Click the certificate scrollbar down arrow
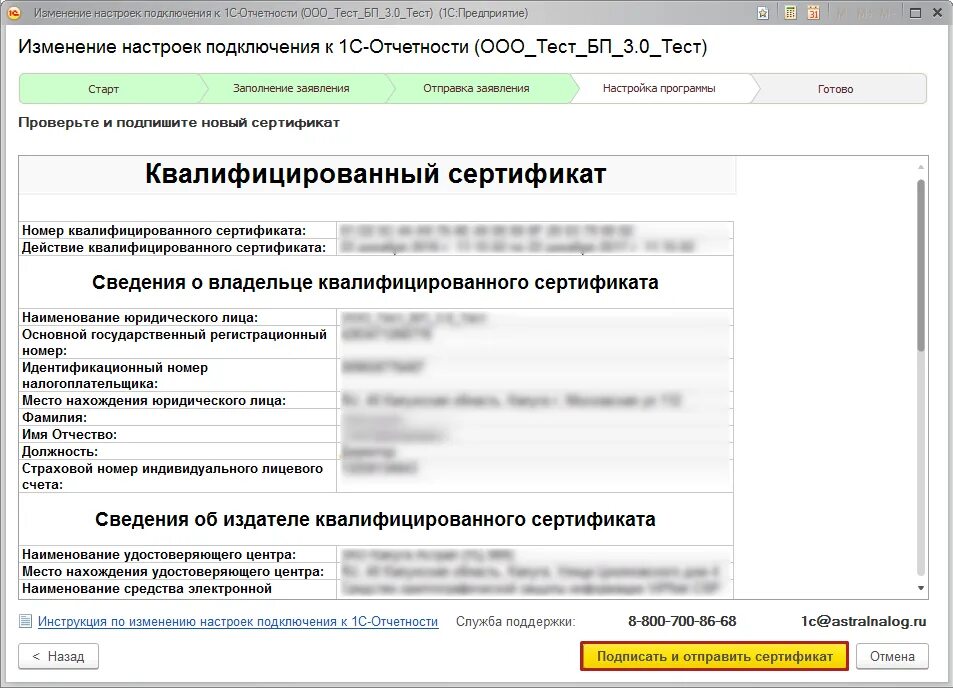 point(921,588)
